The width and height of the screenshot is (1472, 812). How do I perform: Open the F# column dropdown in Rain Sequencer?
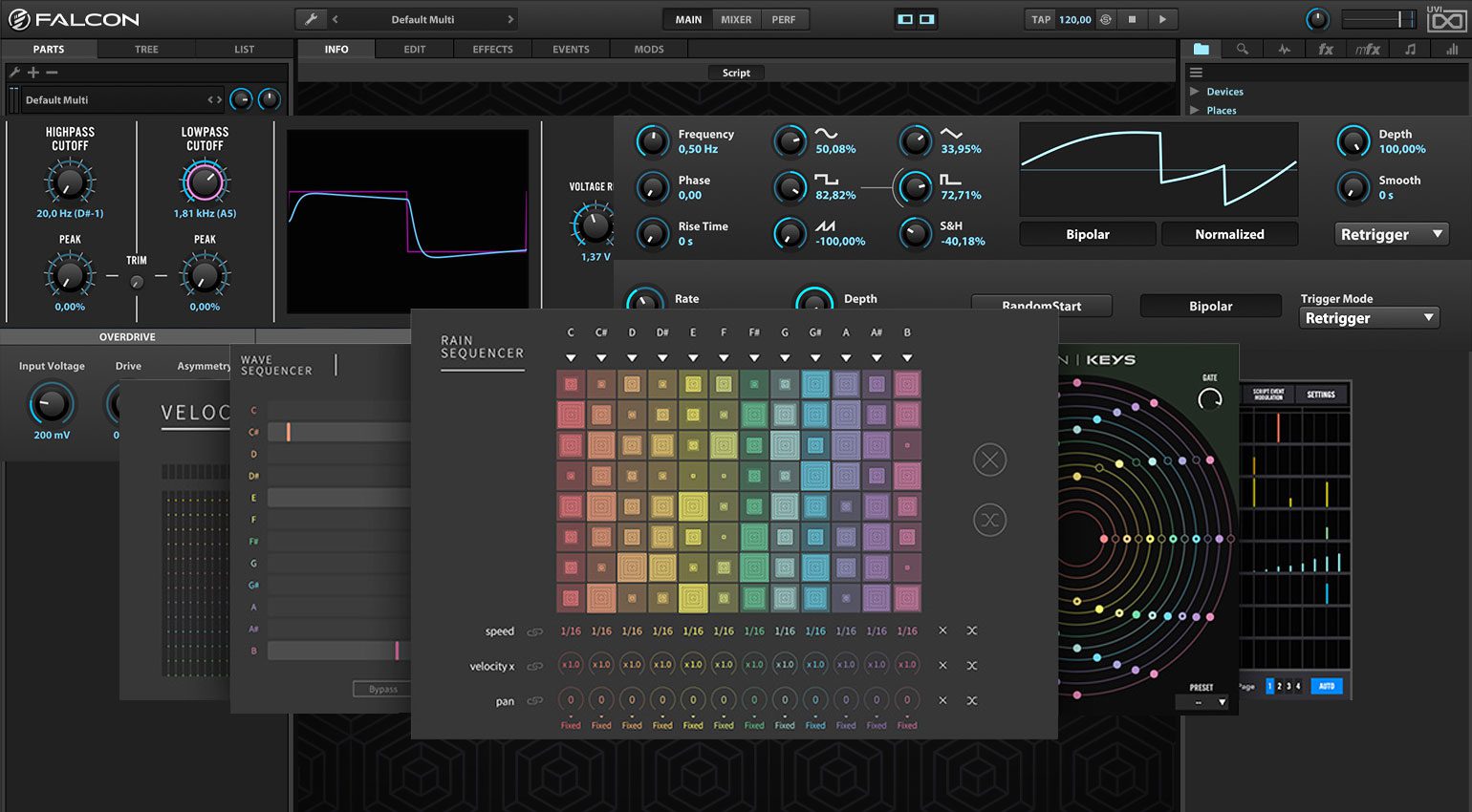pyautogui.click(x=754, y=358)
